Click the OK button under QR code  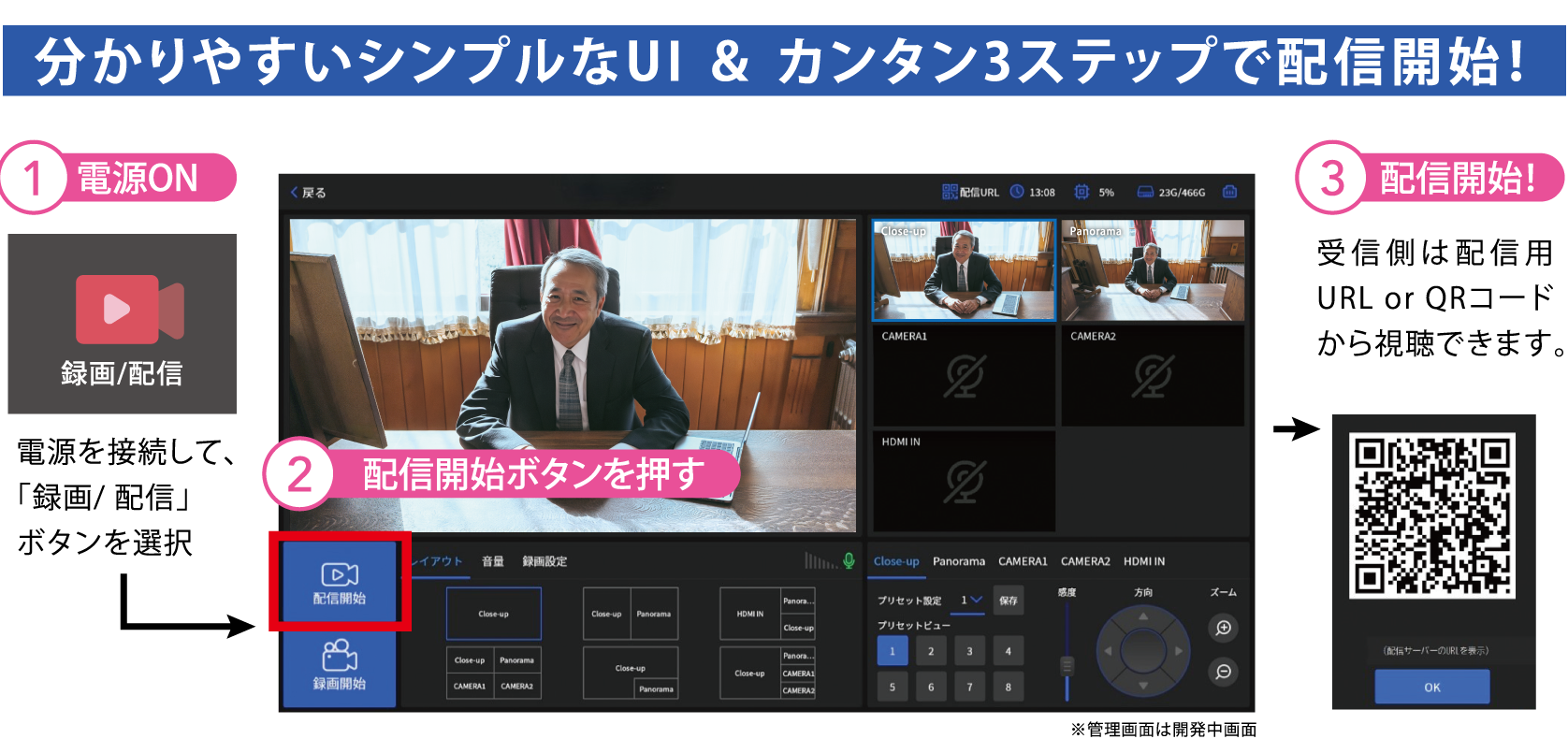[1432, 687]
